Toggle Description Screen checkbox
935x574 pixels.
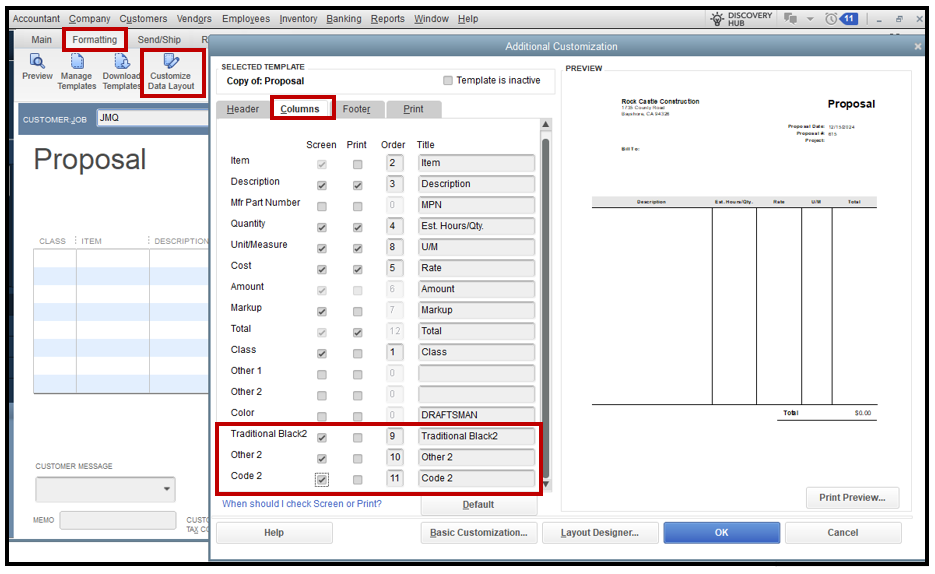(x=322, y=185)
